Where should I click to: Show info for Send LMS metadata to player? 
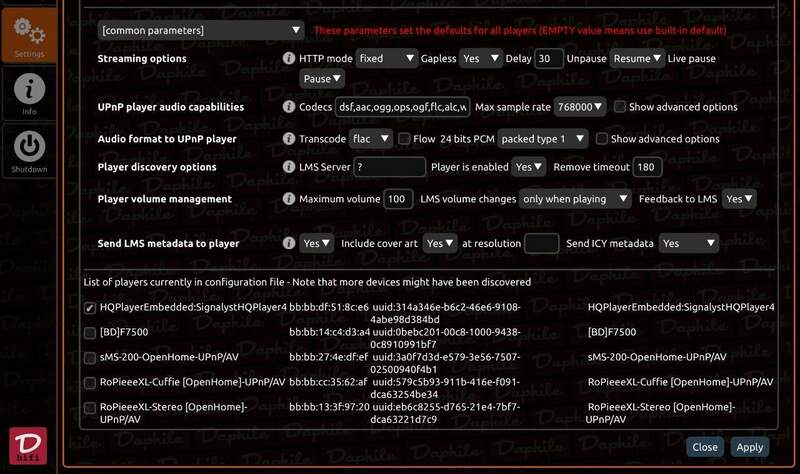pos(289,243)
